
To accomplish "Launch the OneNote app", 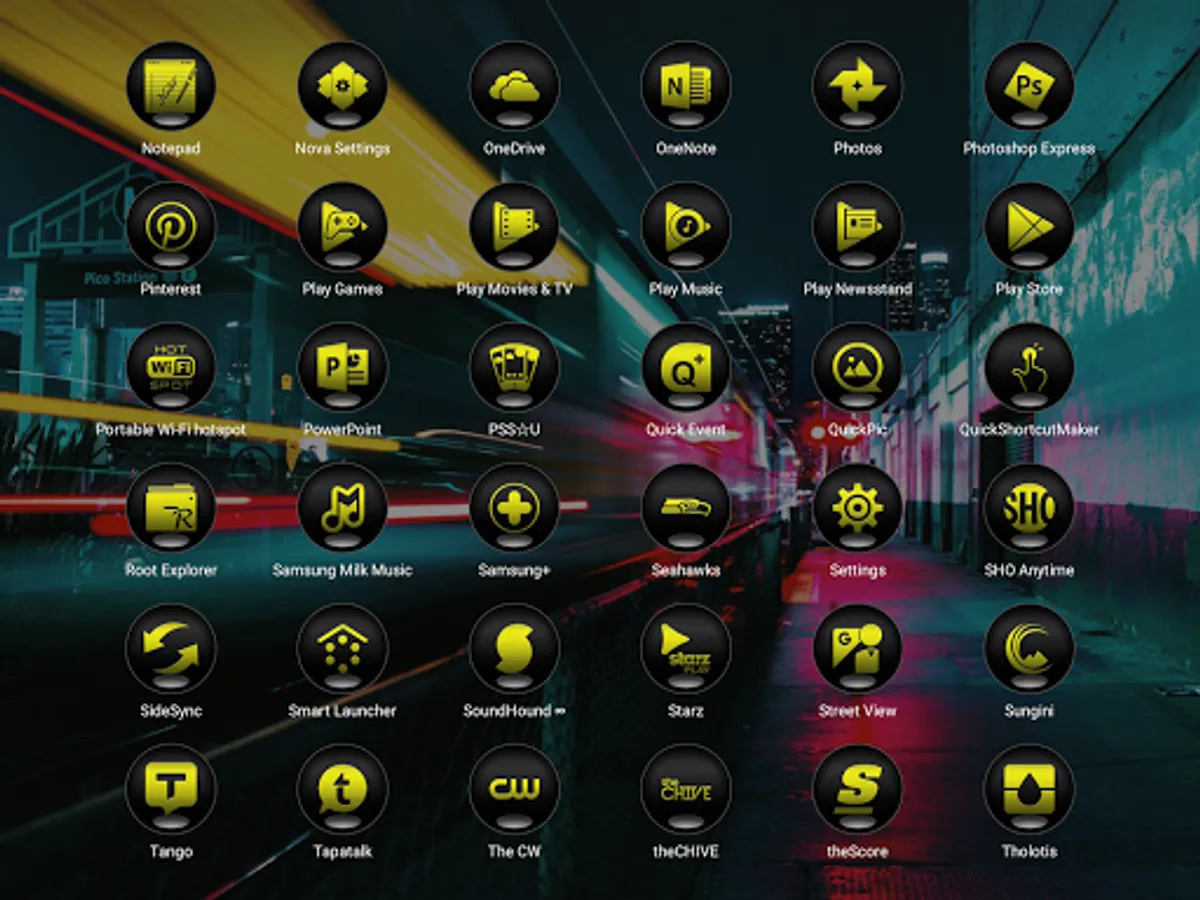I will pyautogui.click(x=686, y=86).
